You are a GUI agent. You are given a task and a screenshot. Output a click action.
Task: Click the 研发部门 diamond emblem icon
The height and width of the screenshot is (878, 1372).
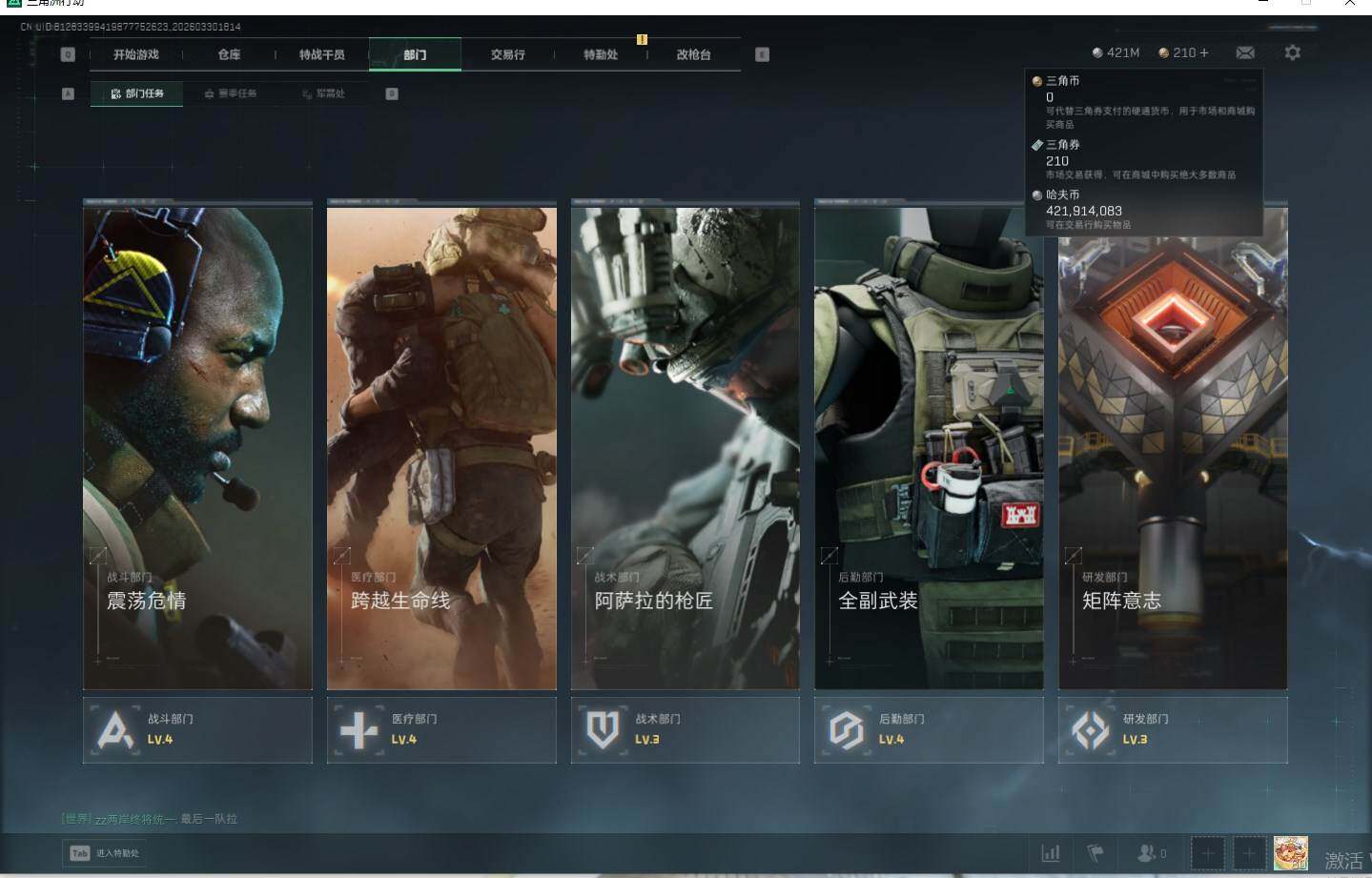1090,731
